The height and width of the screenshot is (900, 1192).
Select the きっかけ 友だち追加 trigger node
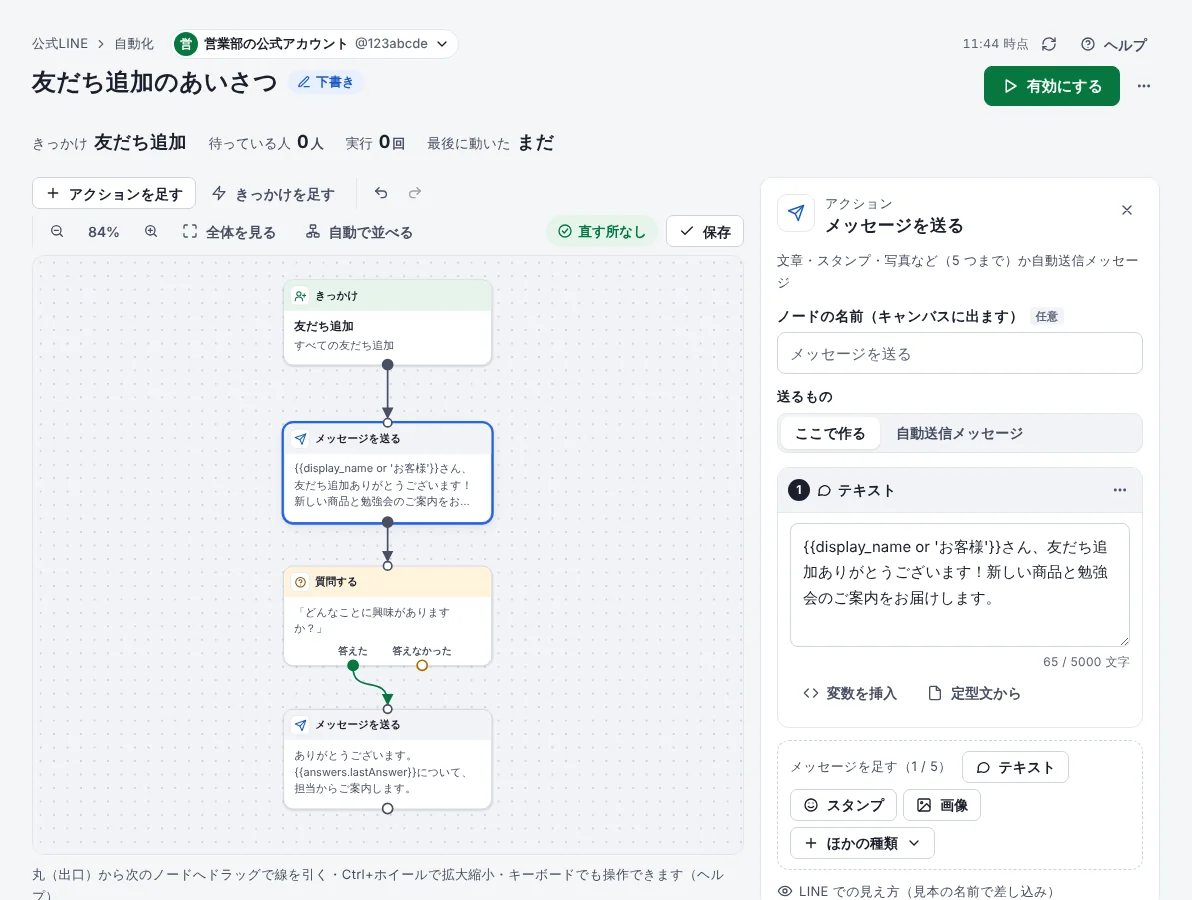(388, 323)
